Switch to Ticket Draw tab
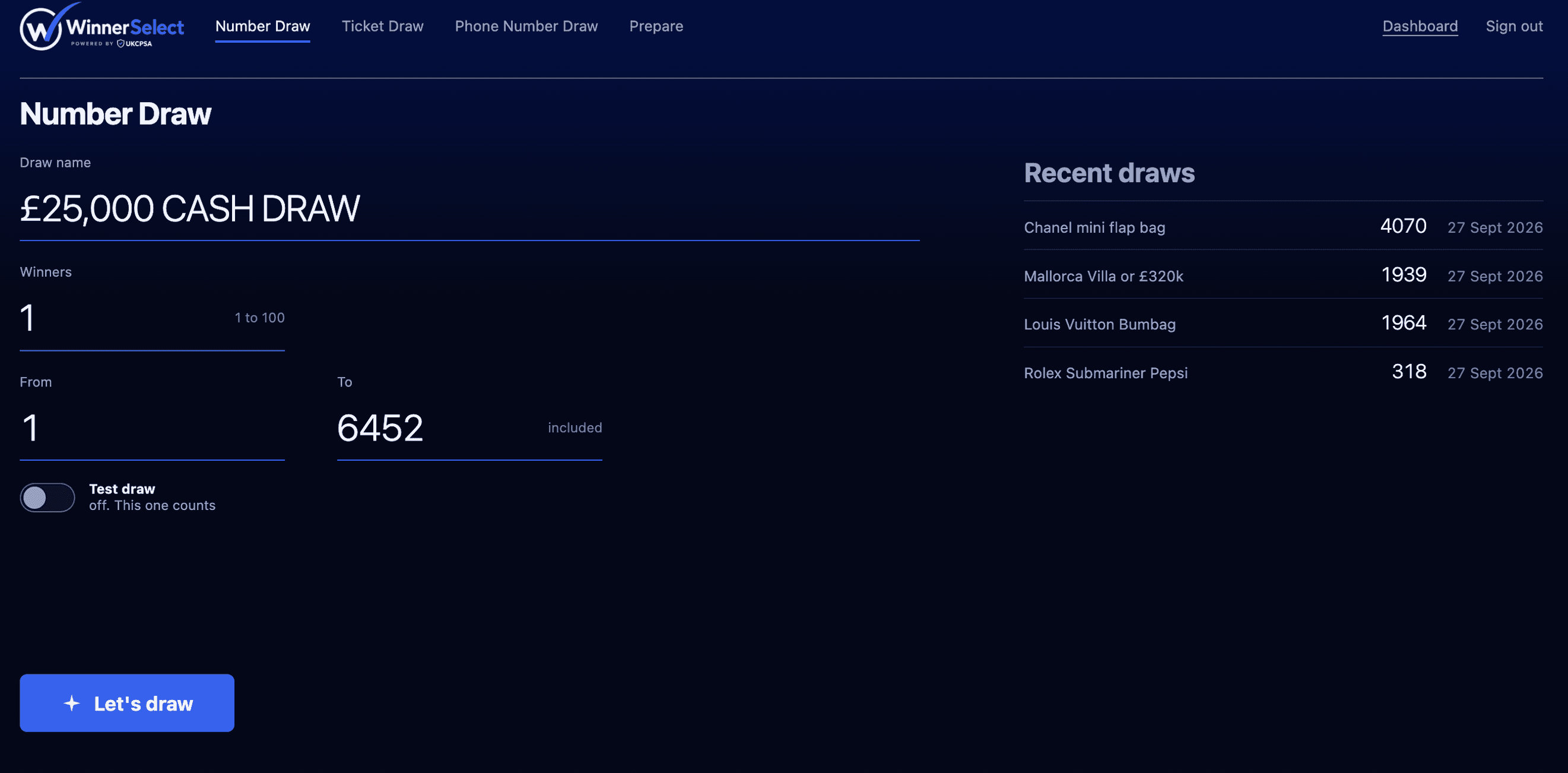This screenshot has width=1568, height=773. [x=382, y=26]
